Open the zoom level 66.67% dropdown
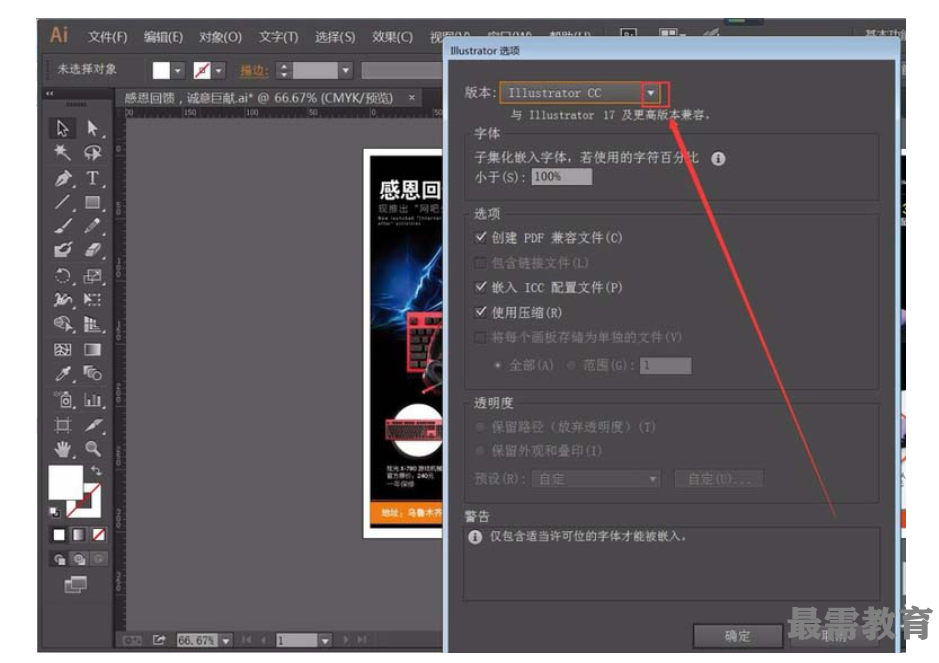 point(226,640)
